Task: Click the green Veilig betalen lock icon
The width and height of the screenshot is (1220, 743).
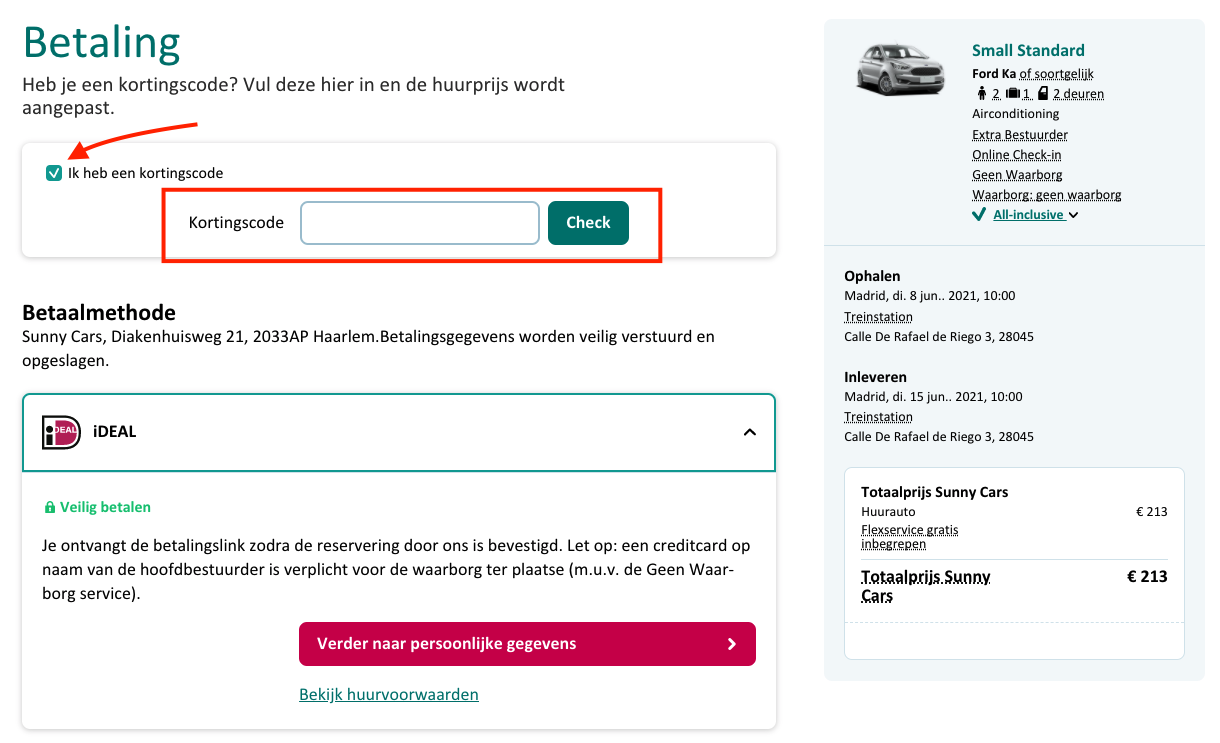Action: point(50,508)
